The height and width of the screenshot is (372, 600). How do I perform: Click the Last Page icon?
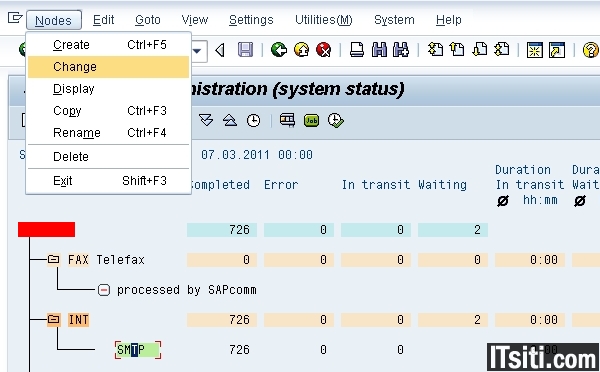pyautogui.click(x=502, y=50)
